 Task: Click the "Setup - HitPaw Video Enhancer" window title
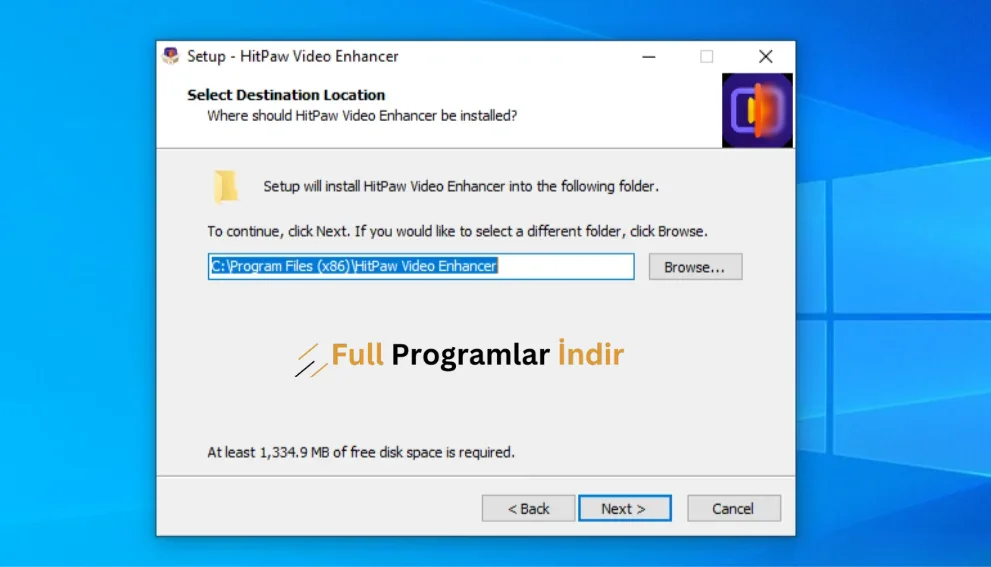(293, 56)
